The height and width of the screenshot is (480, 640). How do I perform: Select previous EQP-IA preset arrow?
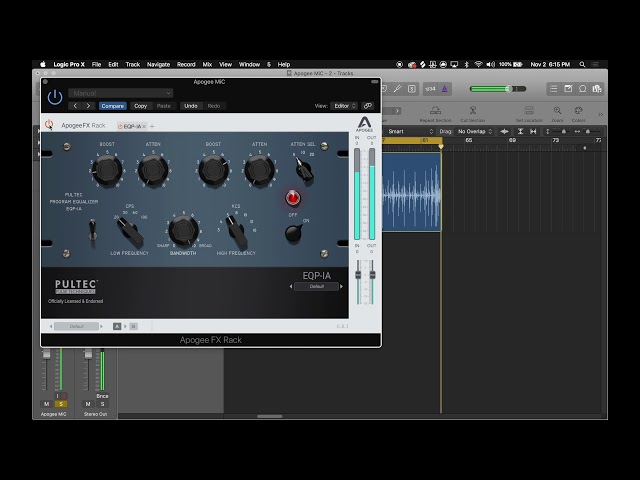coord(291,287)
